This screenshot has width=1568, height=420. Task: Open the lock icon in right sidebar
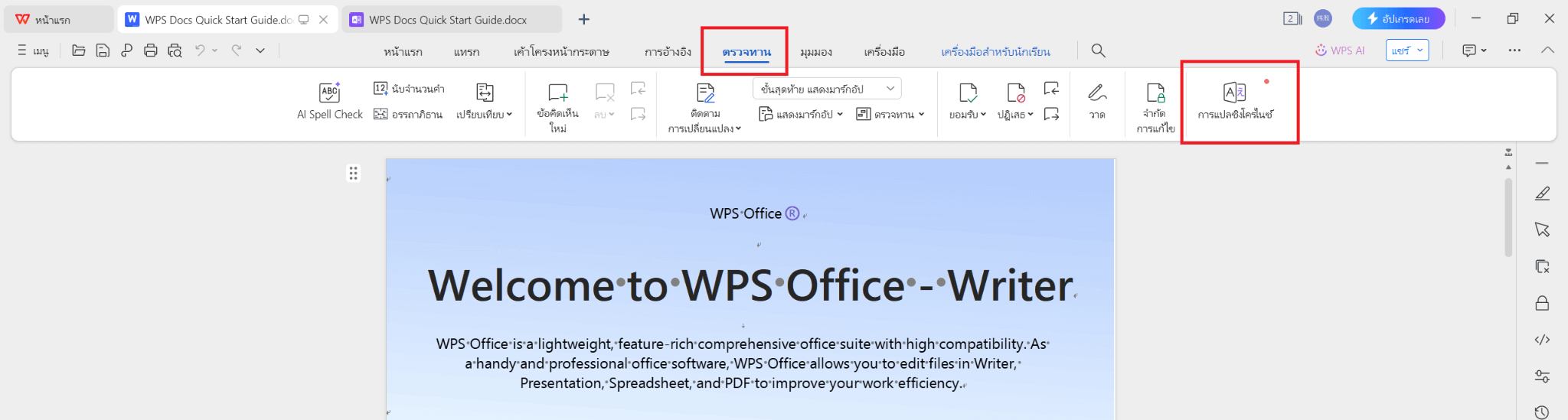1543,304
